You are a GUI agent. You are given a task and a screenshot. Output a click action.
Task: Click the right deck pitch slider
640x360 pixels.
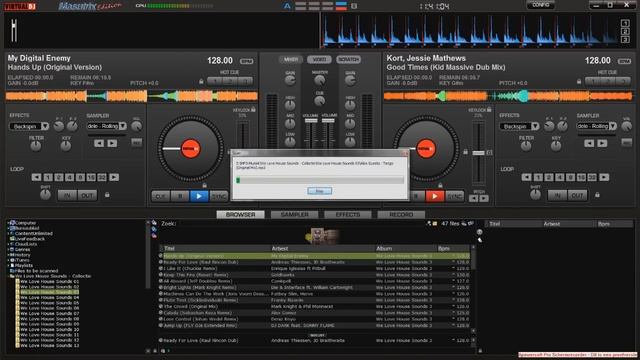tap(478, 153)
